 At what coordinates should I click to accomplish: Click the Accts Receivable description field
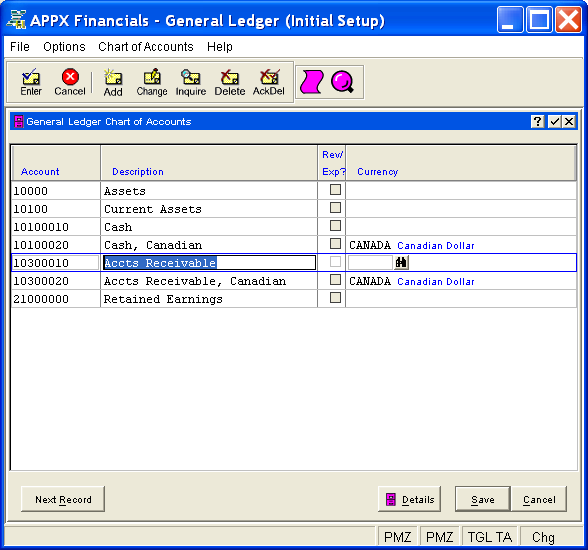pyautogui.click(x=209, y=263)
